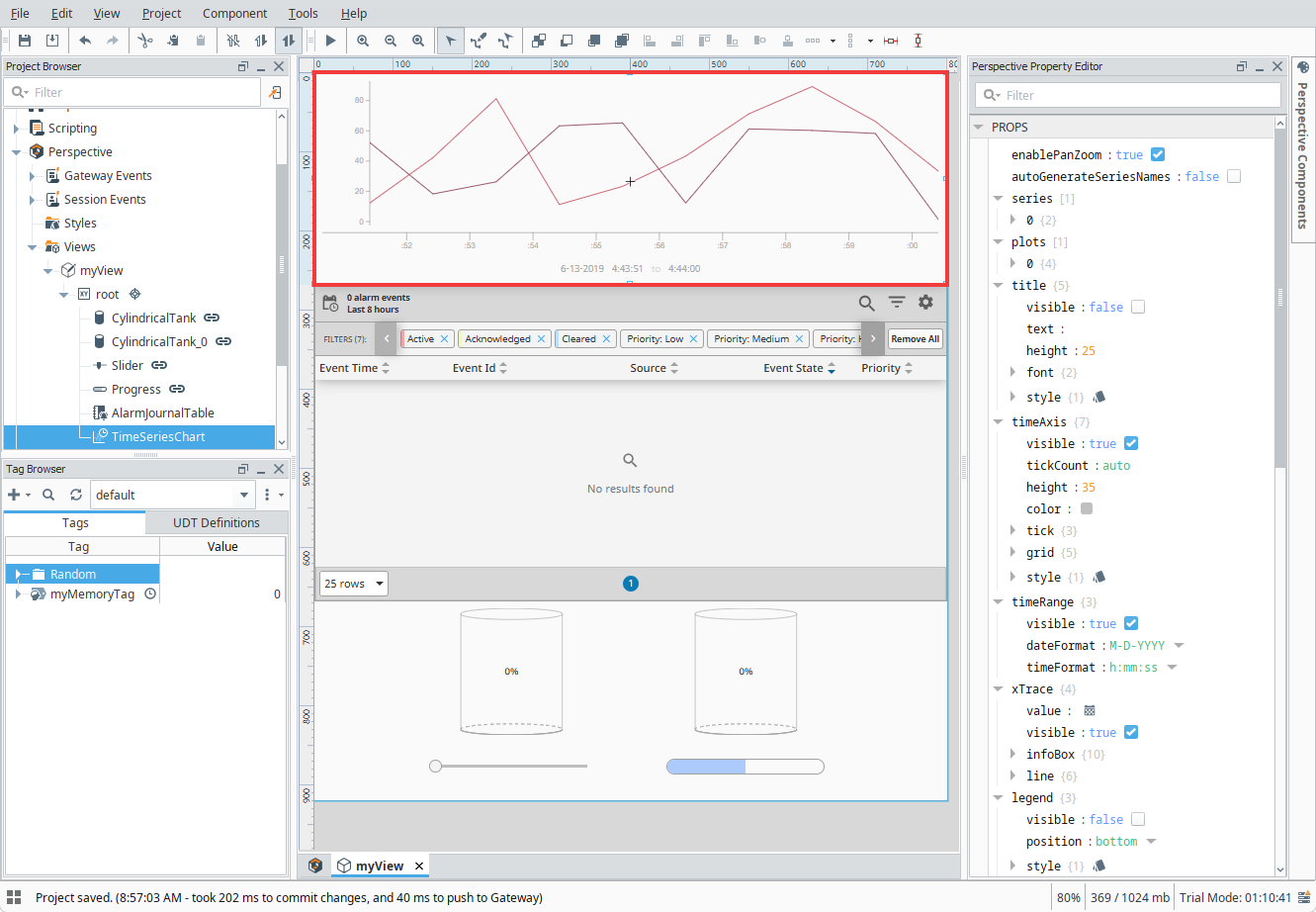The height and width of the screenshot is (912, 1316).
Task: Toggle the title visible checkbox
Action: coord(1138,307)
